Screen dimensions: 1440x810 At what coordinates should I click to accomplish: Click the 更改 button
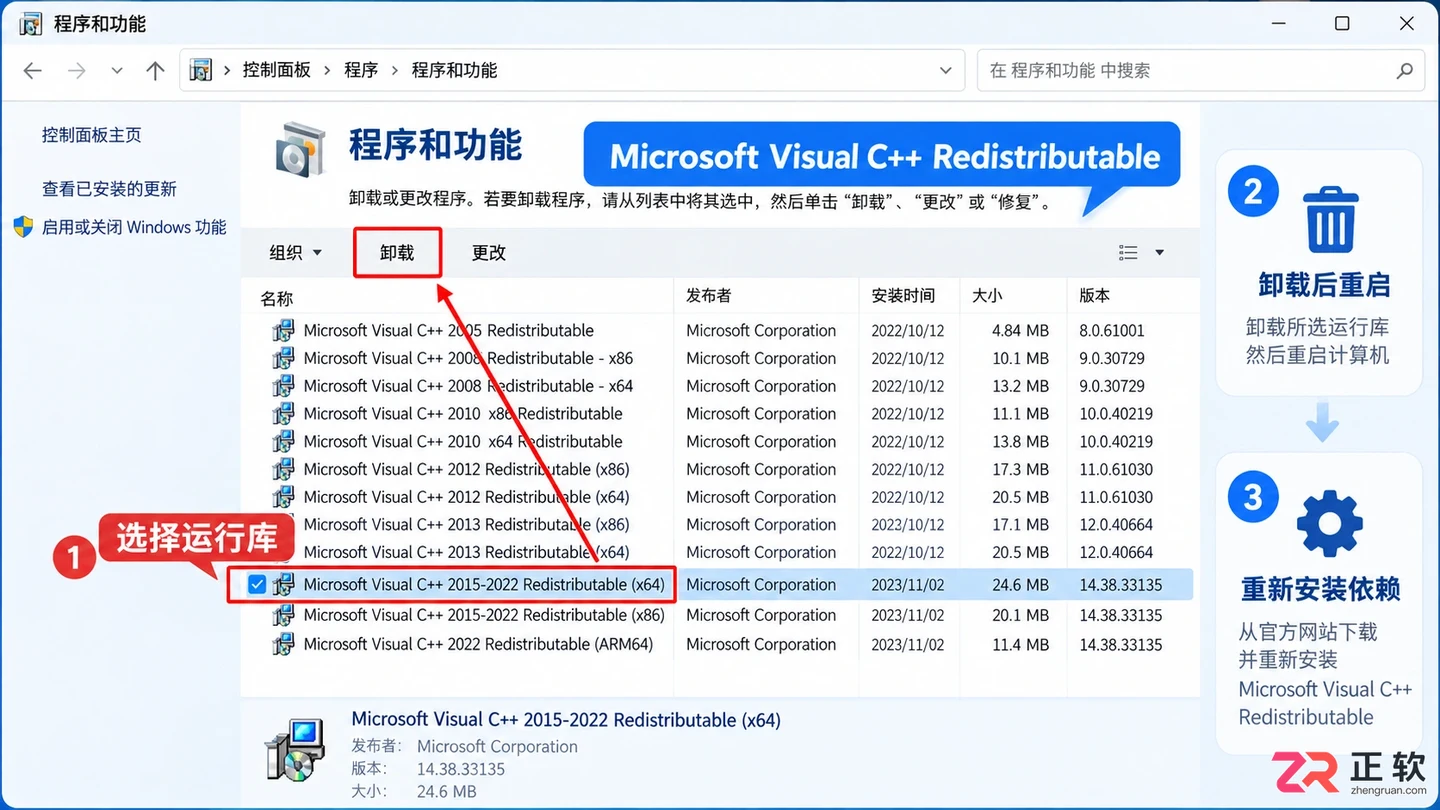(x=489, y=253)
